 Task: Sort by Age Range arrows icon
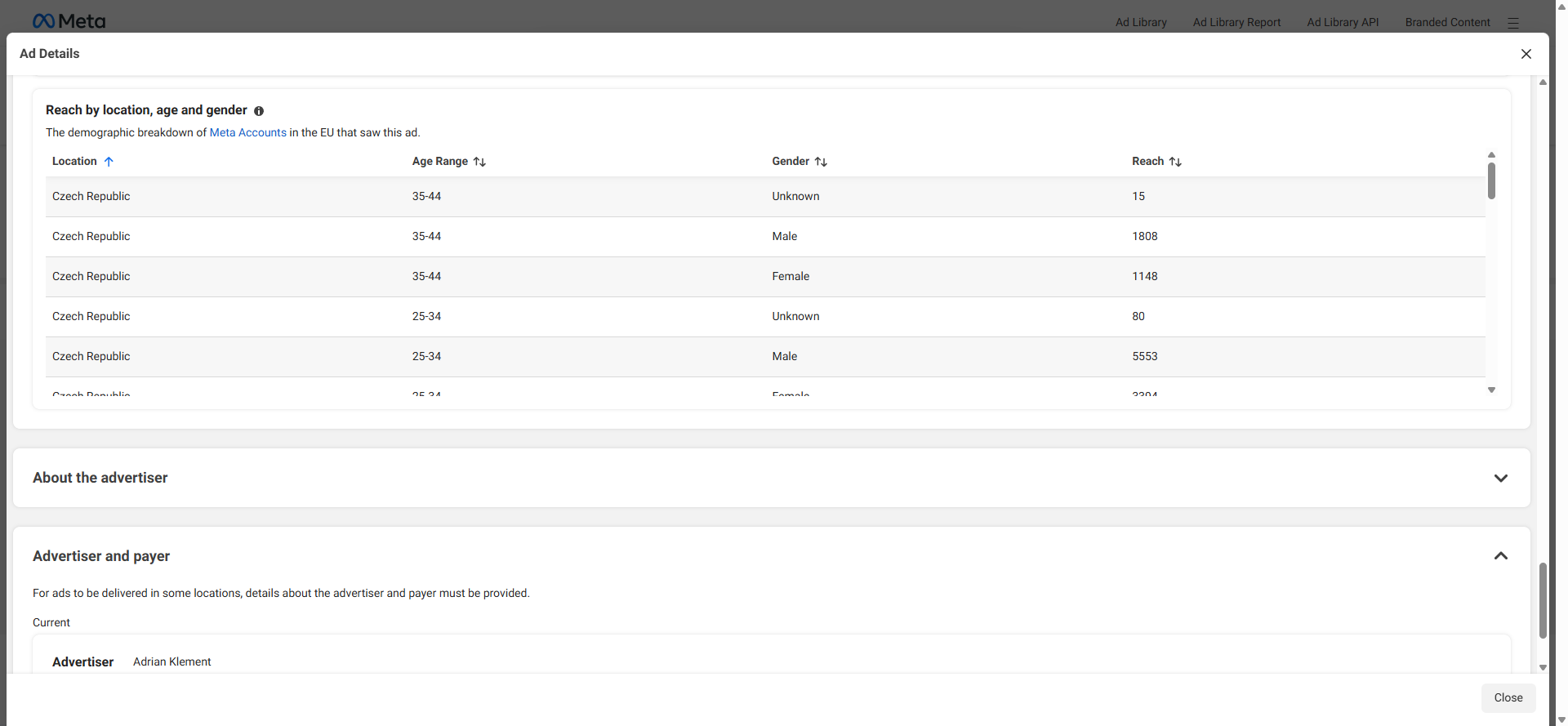point(479,162)
